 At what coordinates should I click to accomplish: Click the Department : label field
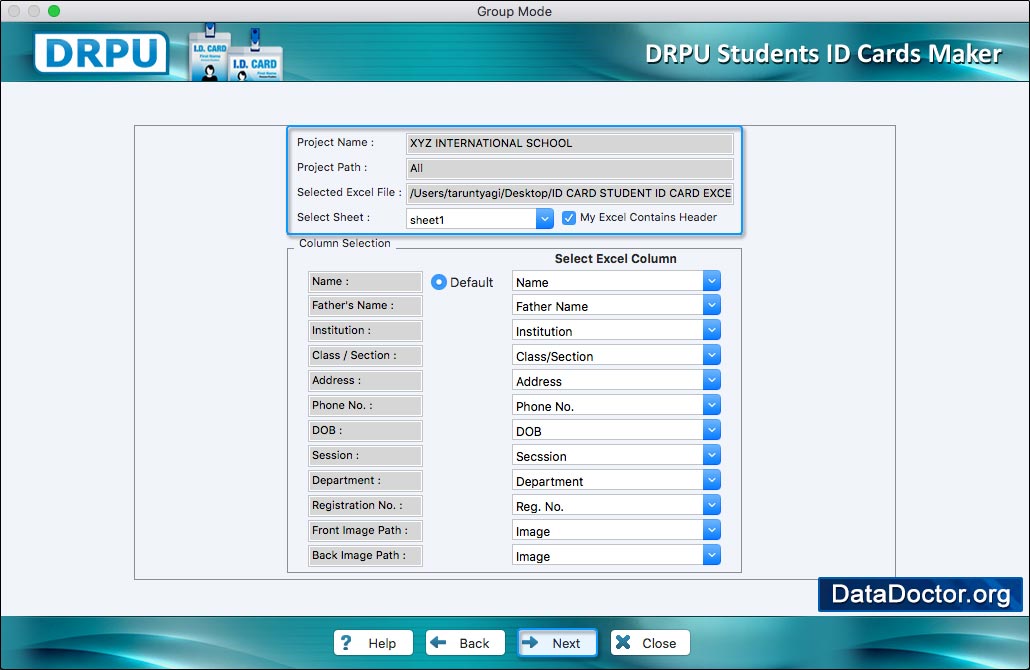tap(365, 480)
